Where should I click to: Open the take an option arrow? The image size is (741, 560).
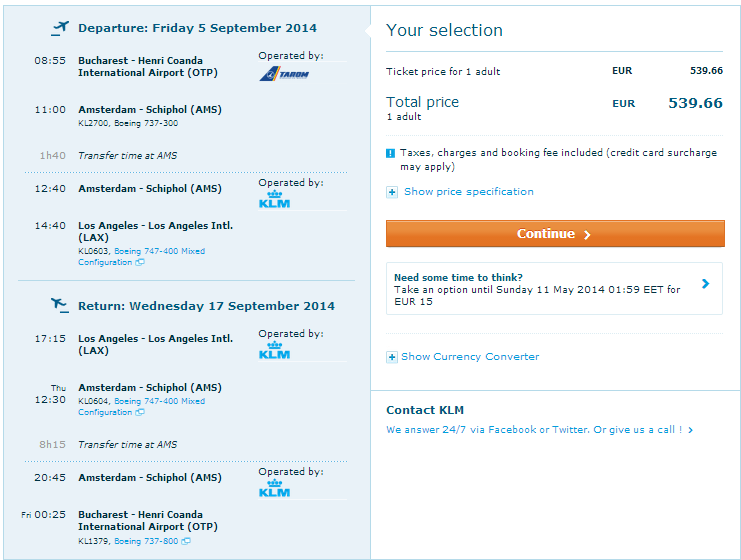point(706,284)
